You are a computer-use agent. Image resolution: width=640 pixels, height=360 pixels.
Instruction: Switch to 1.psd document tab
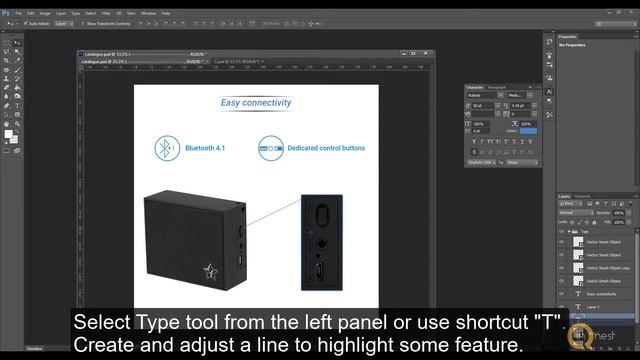237,62
